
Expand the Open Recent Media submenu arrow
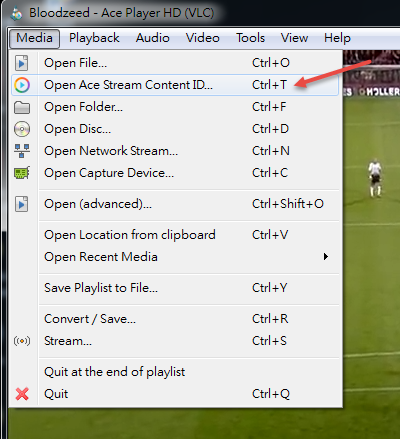326,257
